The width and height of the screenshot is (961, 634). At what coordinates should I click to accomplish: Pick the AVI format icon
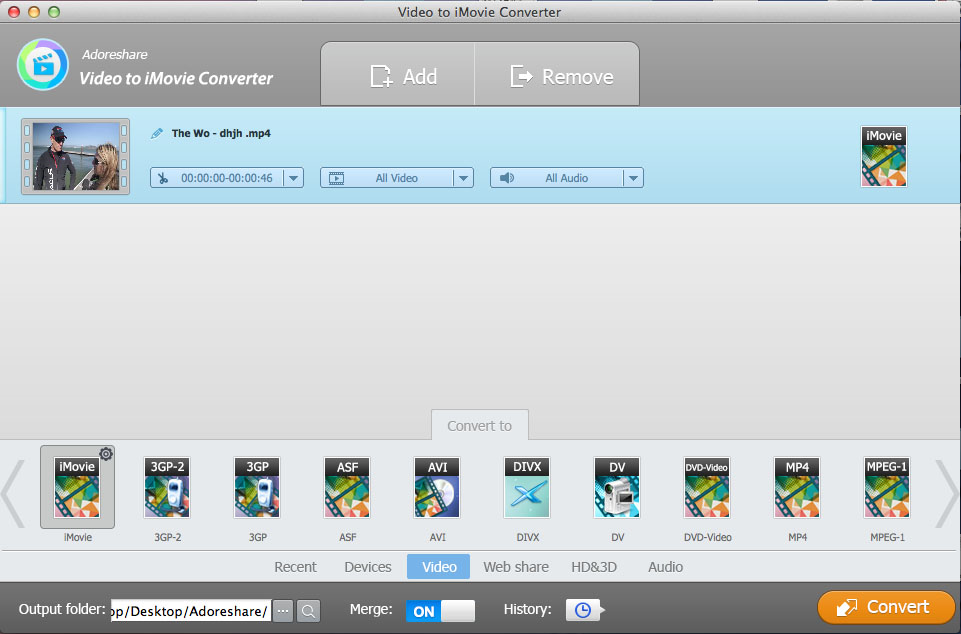tap(437, 487)
